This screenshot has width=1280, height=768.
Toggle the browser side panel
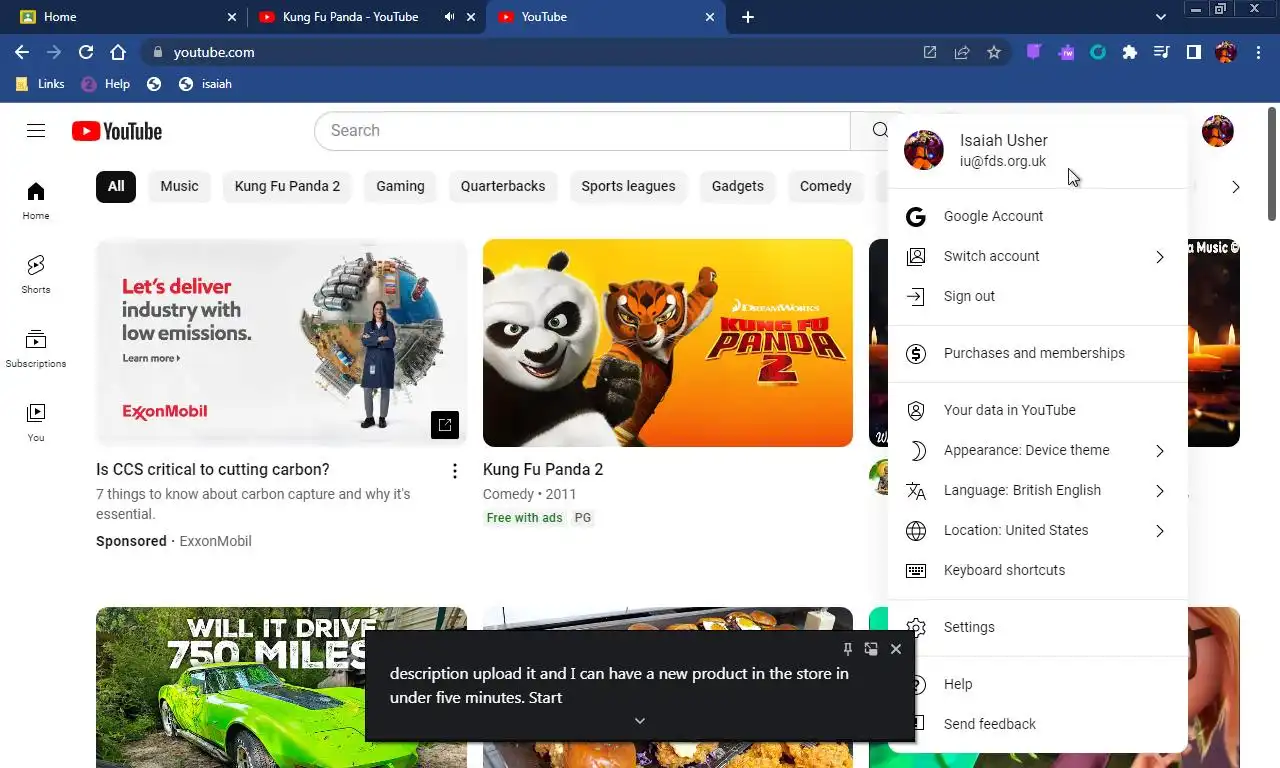(x=1194, y=52)
